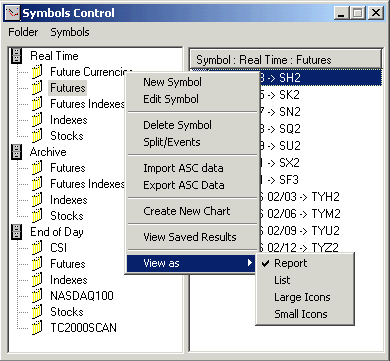Click the Symbols Control title bar app icon
Viewport: 390px width, 361px height.
13,13
